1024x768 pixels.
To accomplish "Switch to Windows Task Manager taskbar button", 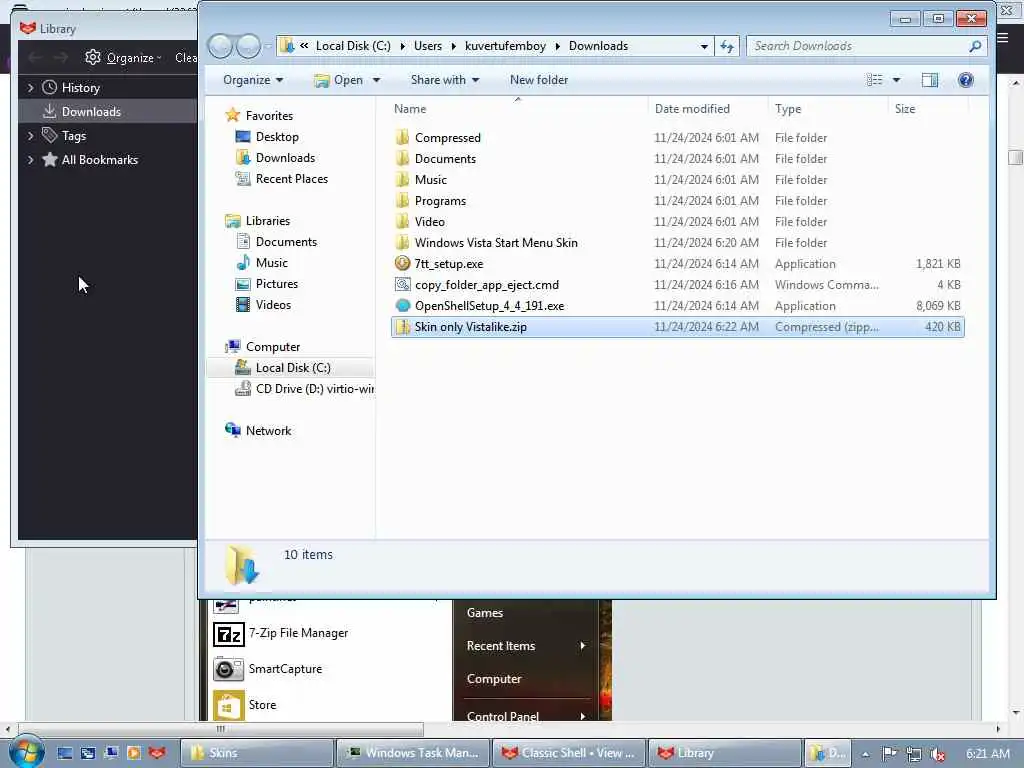I will (412, 753).
